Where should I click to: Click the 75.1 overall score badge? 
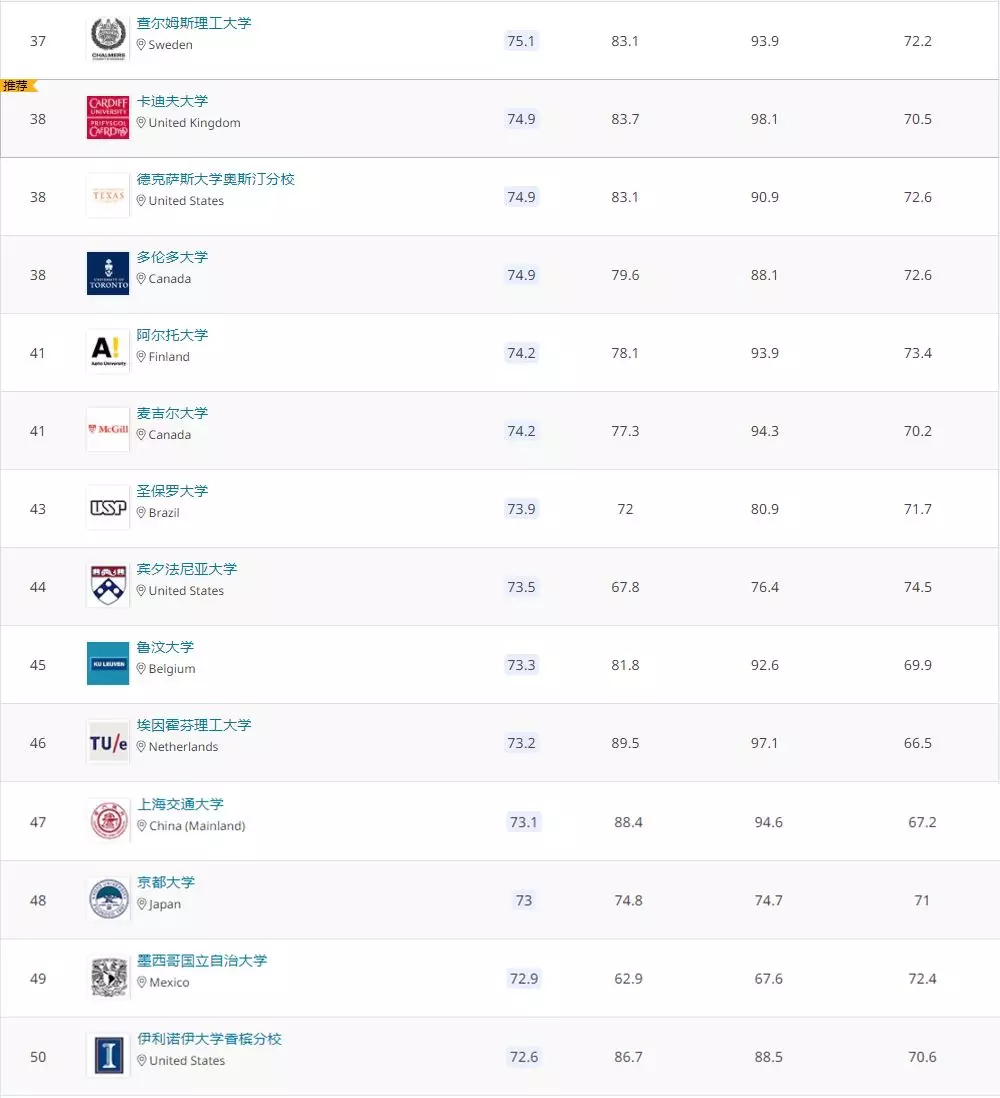[x=521, y=41]
